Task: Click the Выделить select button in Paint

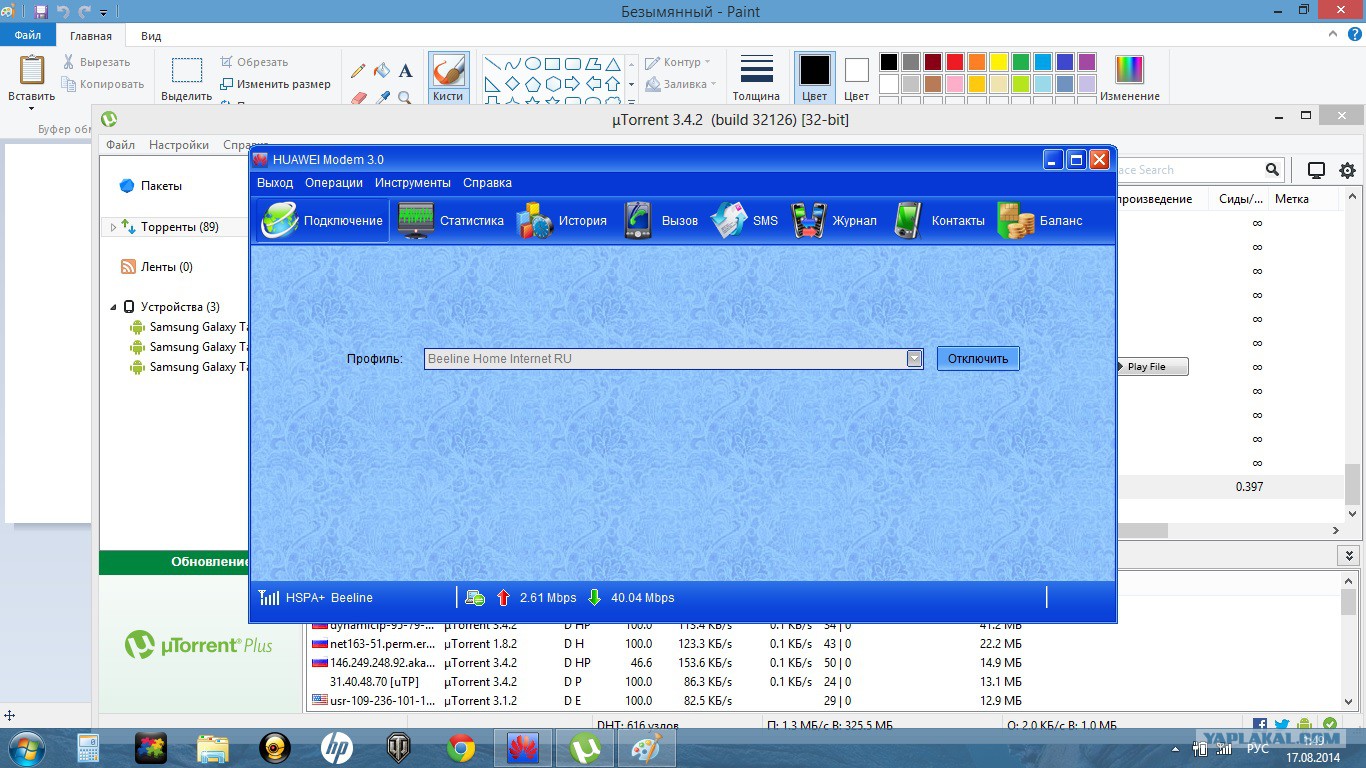Action: [186, 78]
